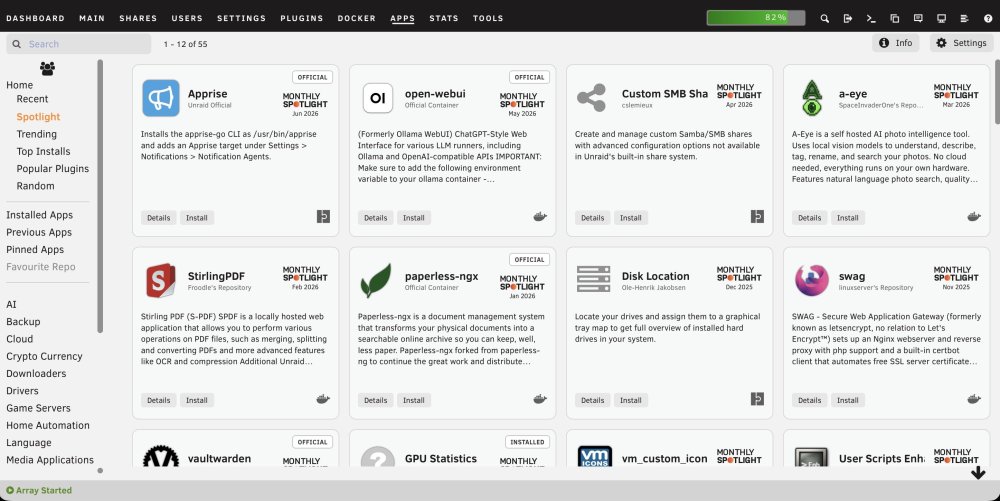Screen dimensions: 1000x501
Task: Open the Dashboard menu
Action: (x=35, y=18)
